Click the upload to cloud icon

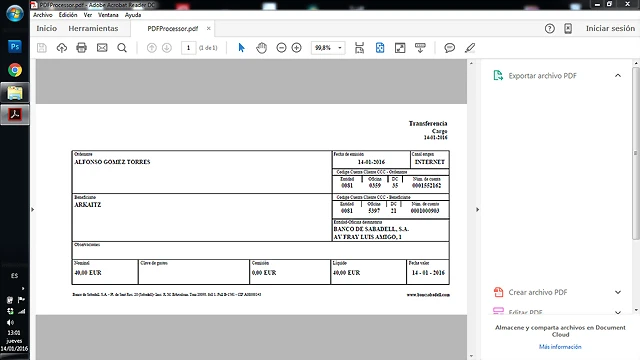click(x=62, y=48)
